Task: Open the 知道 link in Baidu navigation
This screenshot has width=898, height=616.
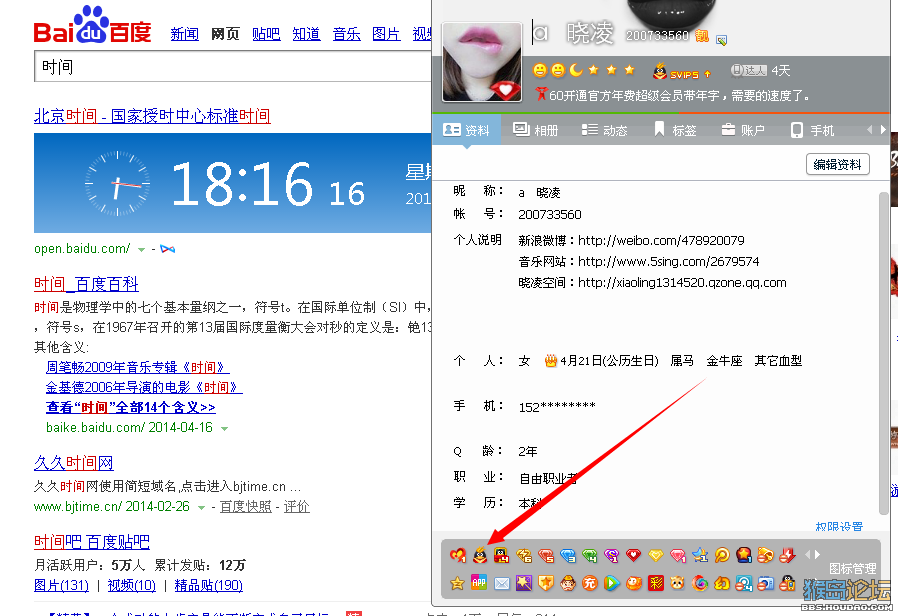Action: tap(306, 34)
